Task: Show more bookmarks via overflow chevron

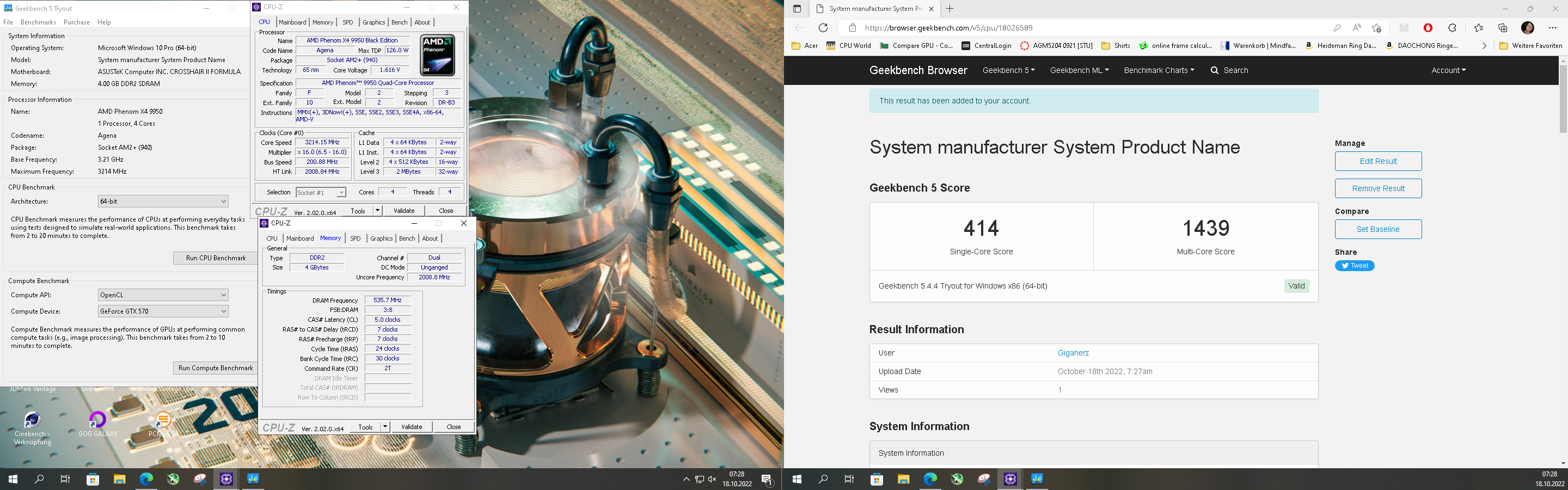Action: point(1484,46)
